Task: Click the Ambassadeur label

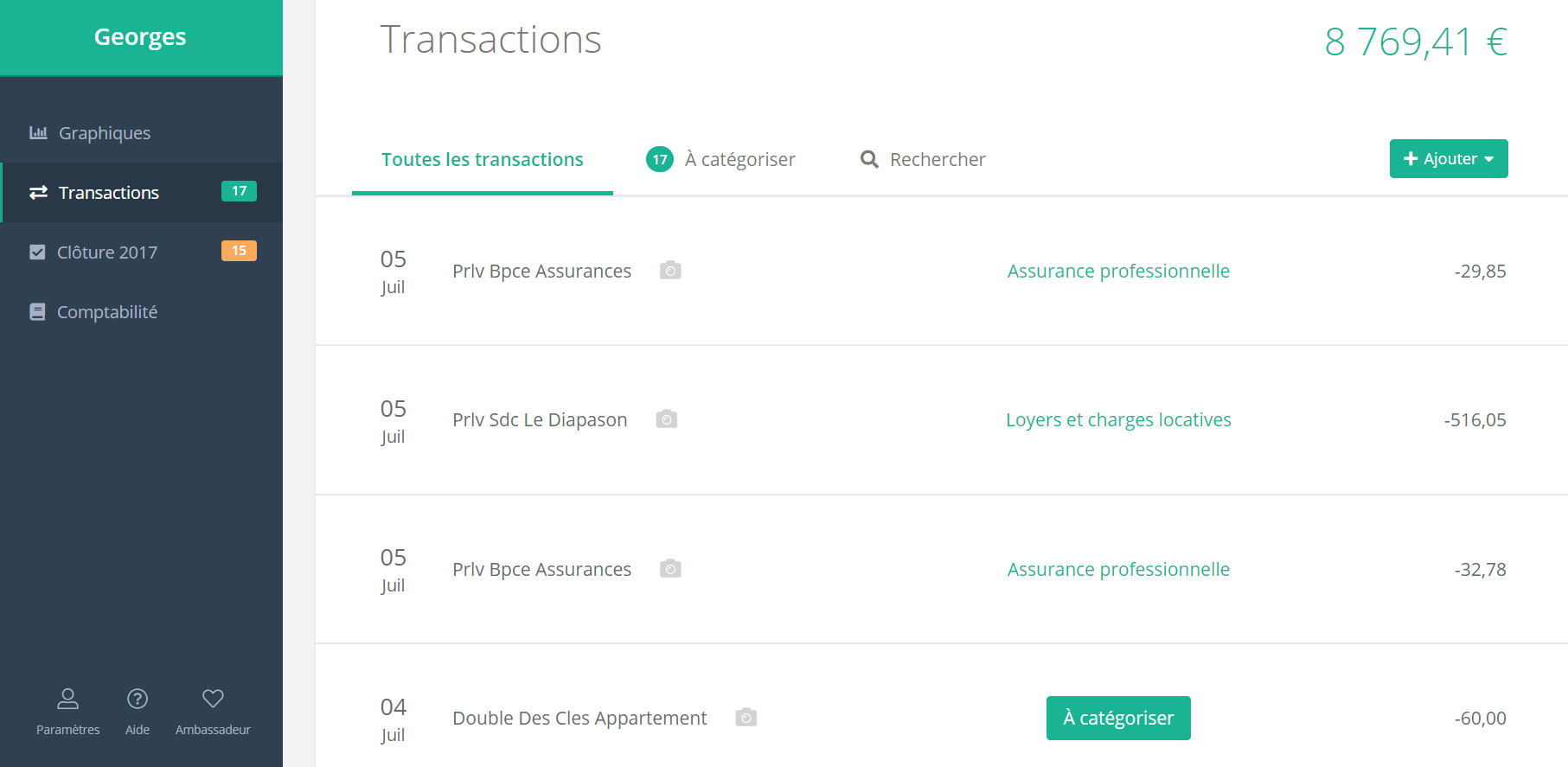Action: (x=213, y=730)
